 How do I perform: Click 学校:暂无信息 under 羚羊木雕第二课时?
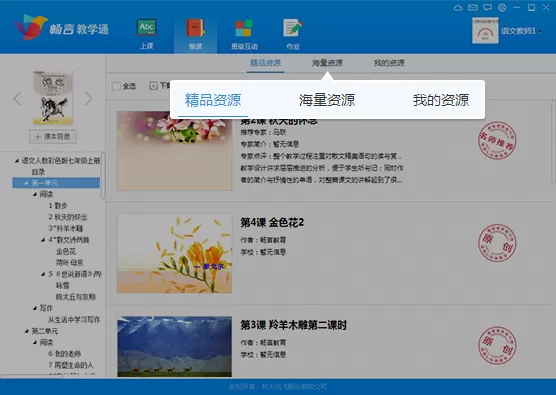point(263,355)
